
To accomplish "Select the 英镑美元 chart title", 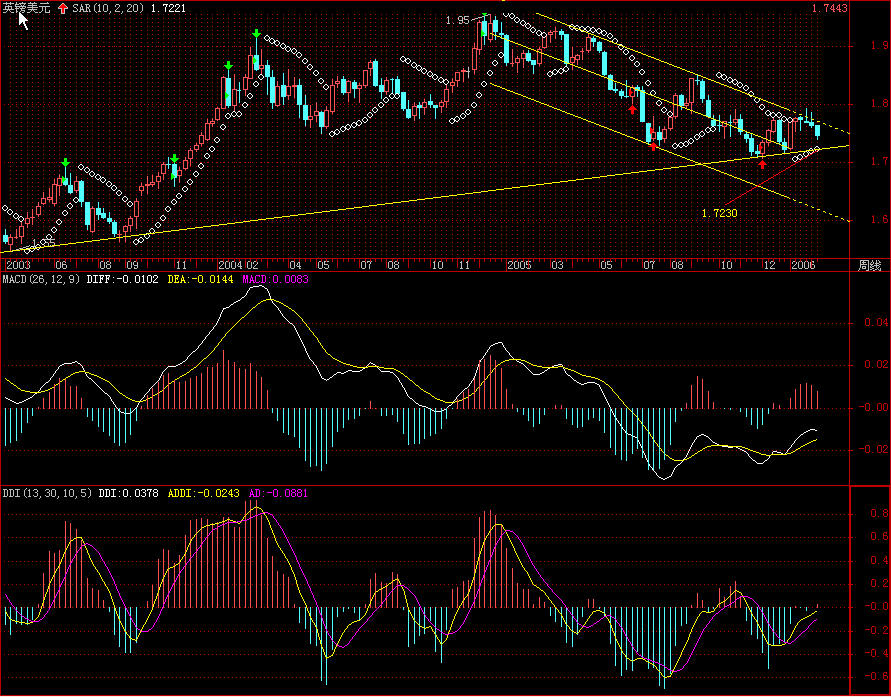I will (x=27, y=9).
